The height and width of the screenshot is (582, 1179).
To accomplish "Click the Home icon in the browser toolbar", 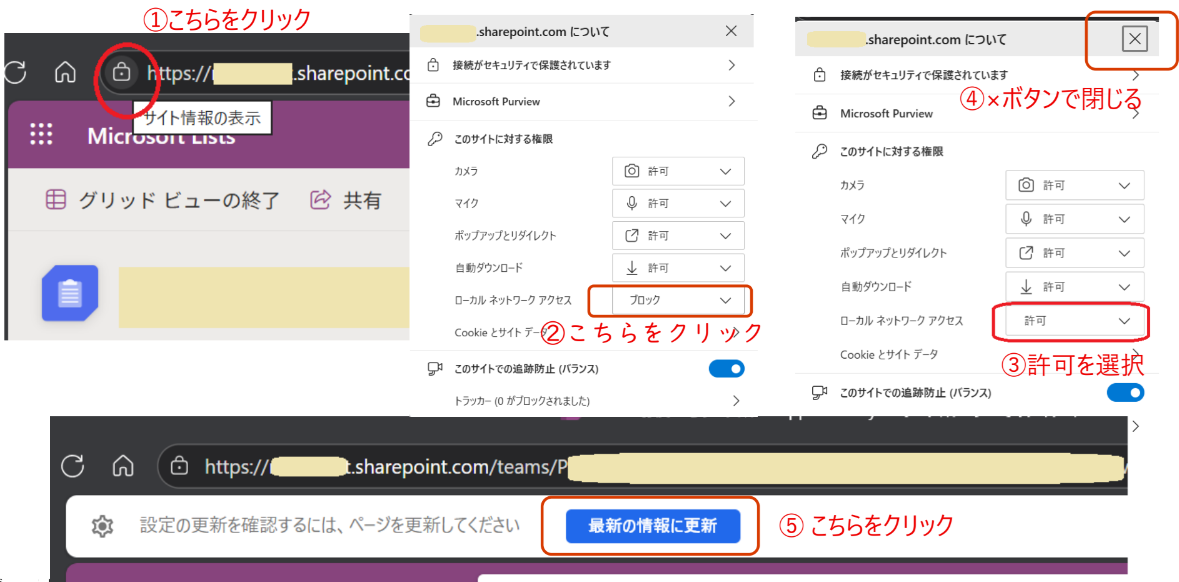I will click(x=65, y=72).
